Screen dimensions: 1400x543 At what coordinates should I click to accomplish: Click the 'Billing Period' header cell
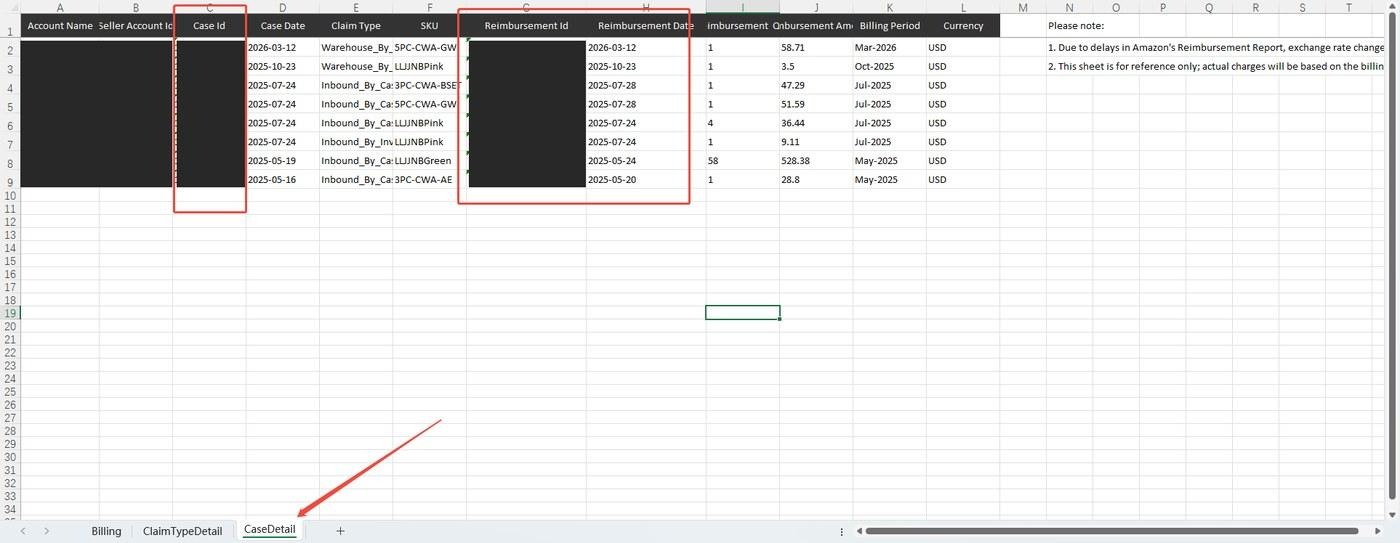pos(889,25)
